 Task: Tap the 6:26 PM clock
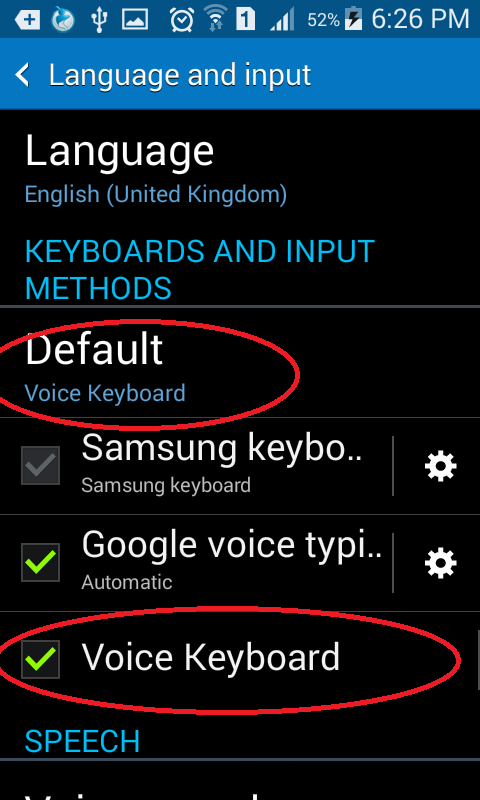(420, 19)
